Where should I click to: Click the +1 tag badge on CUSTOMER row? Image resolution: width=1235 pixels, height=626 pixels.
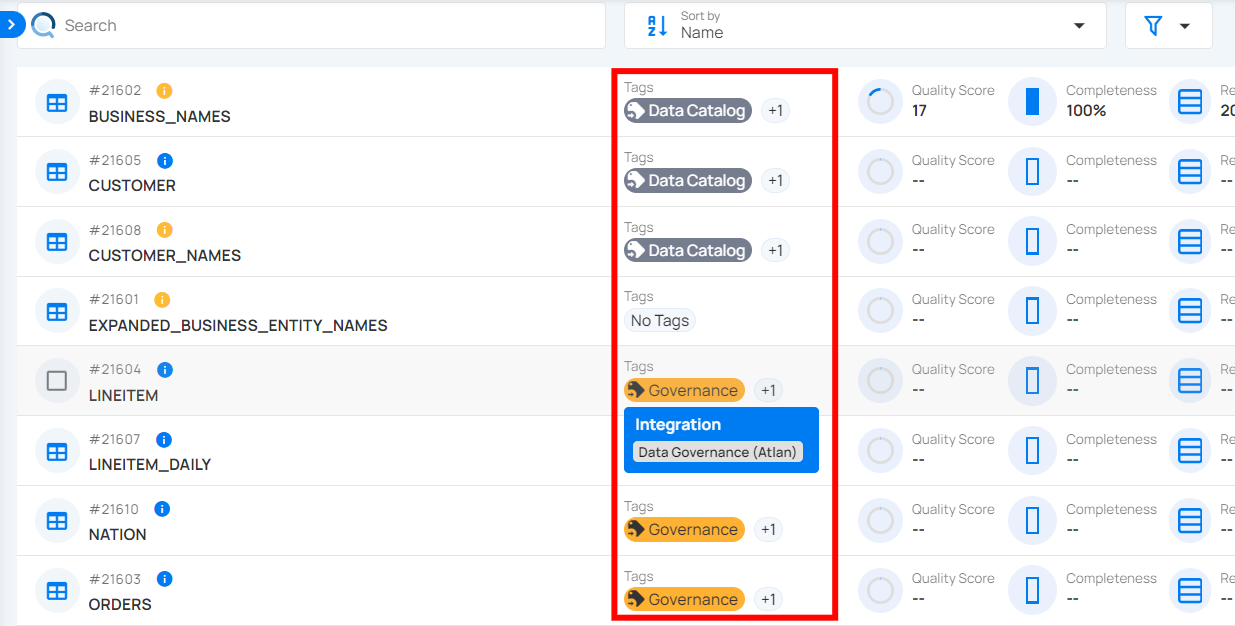(x=775, y=180)
